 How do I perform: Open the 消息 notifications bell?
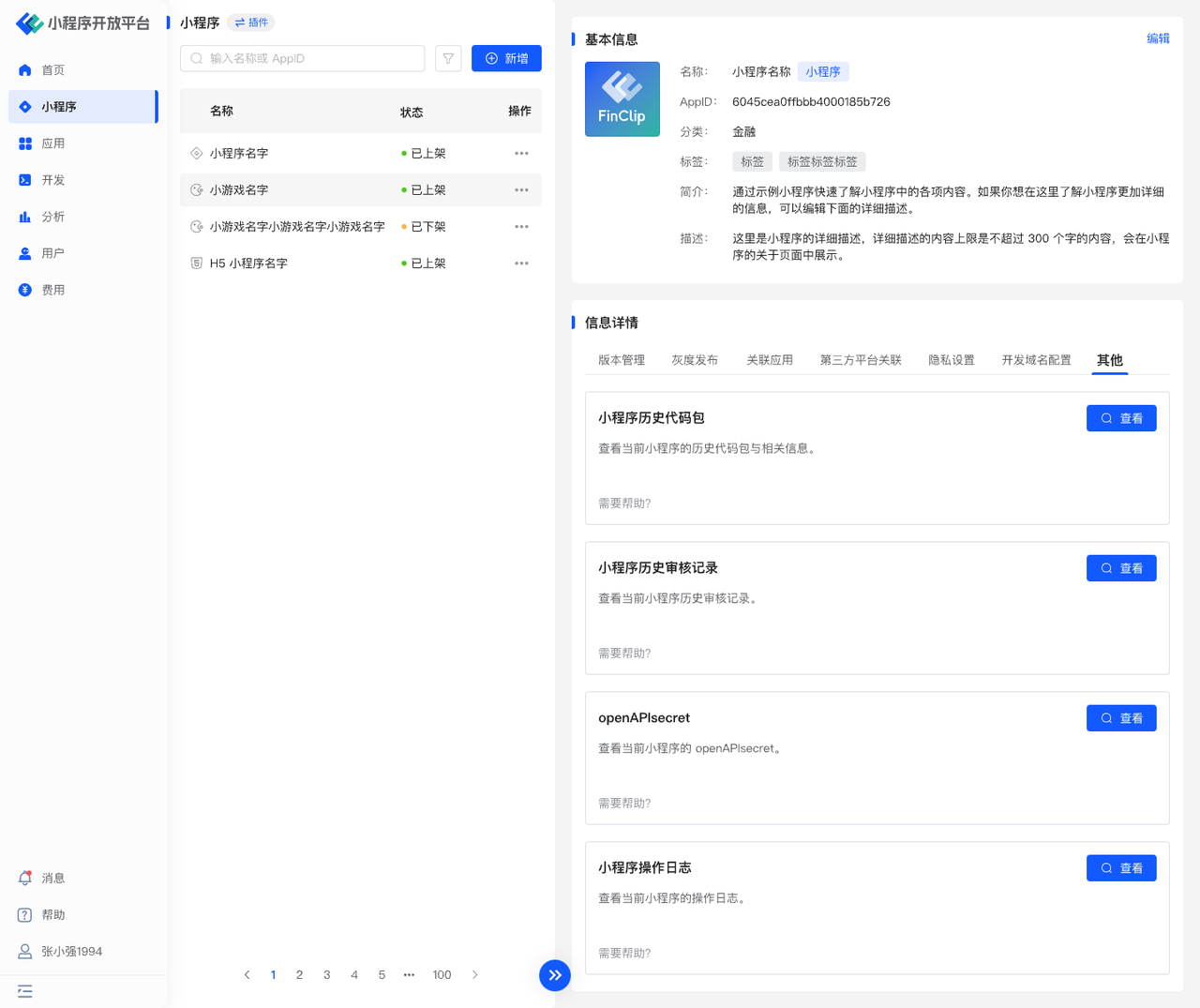[x=25, y=878]
